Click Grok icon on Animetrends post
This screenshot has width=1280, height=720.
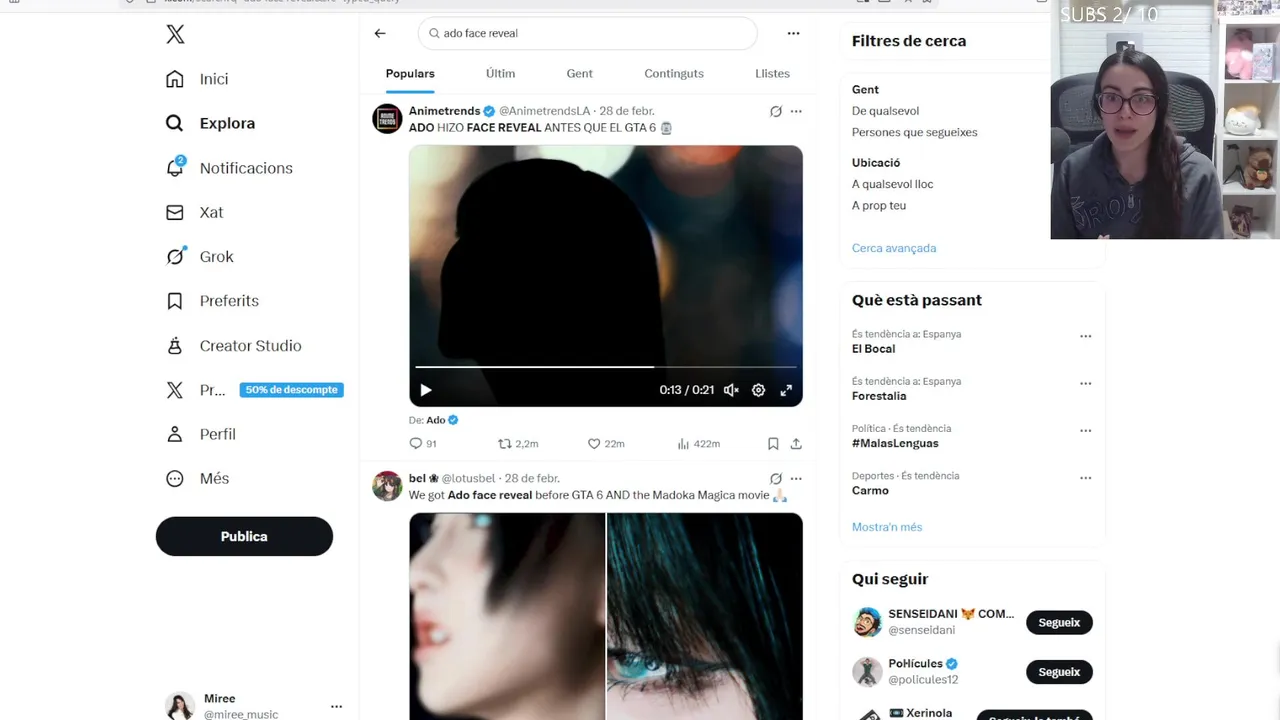[x=775, y=111]
